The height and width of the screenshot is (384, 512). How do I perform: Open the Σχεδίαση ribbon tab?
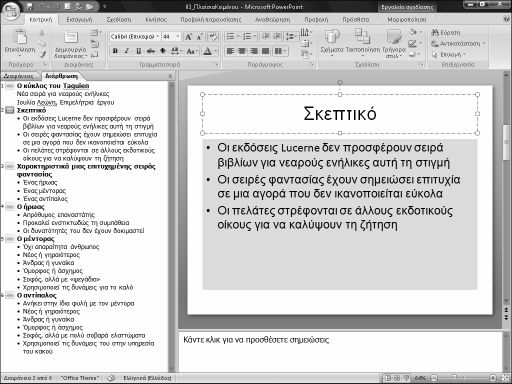(119, 20)
